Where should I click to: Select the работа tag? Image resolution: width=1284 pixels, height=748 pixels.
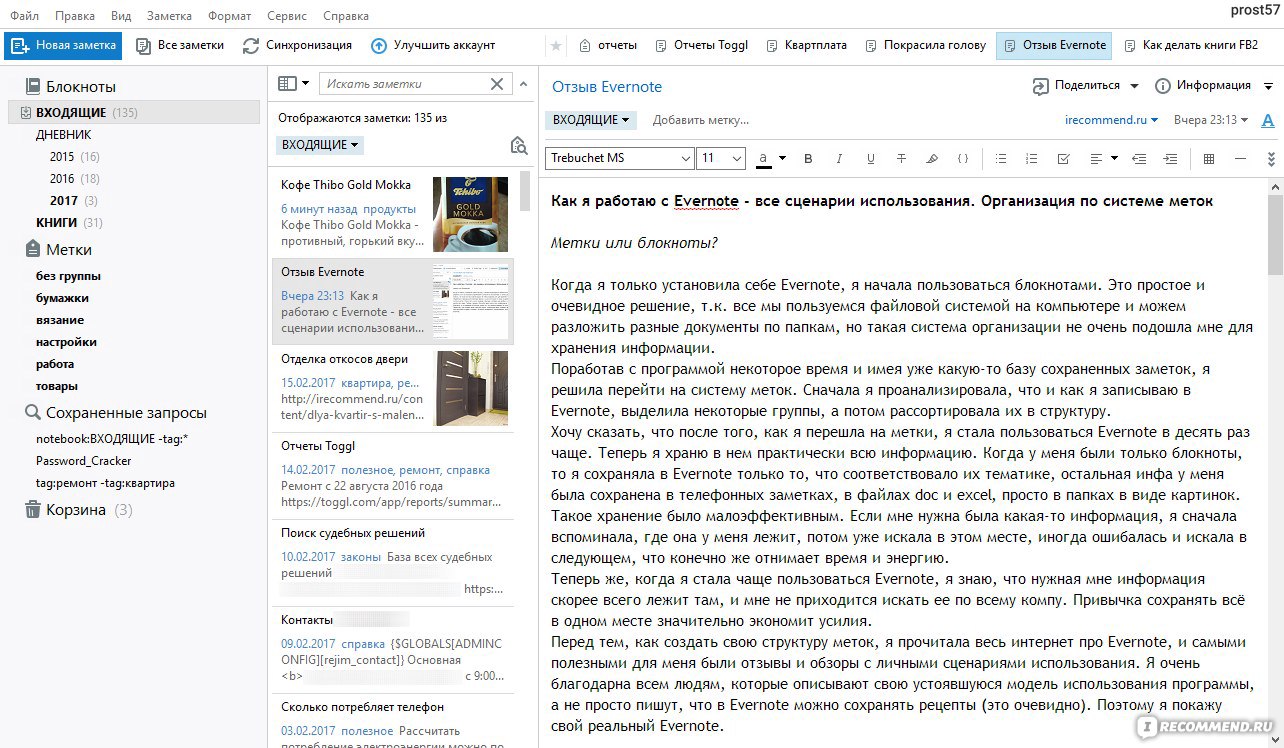55,364
